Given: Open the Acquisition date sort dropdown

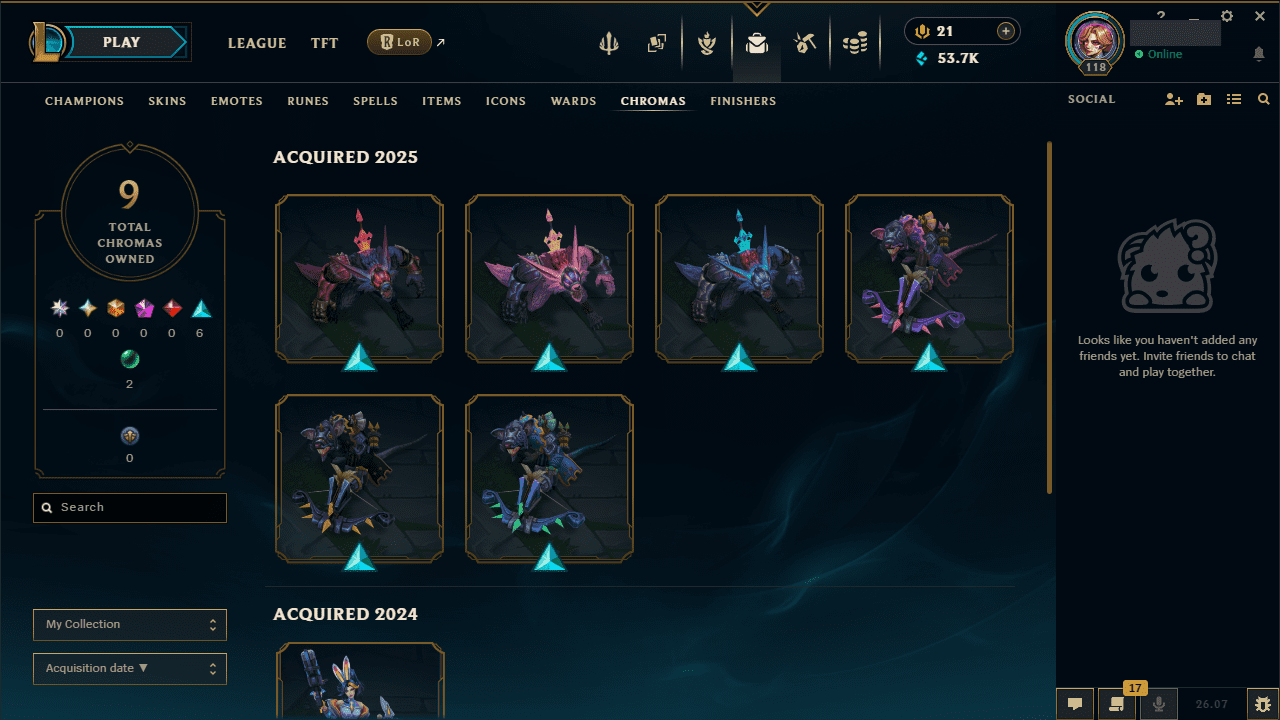Looking at the screenshot, I should click(130, 669).
